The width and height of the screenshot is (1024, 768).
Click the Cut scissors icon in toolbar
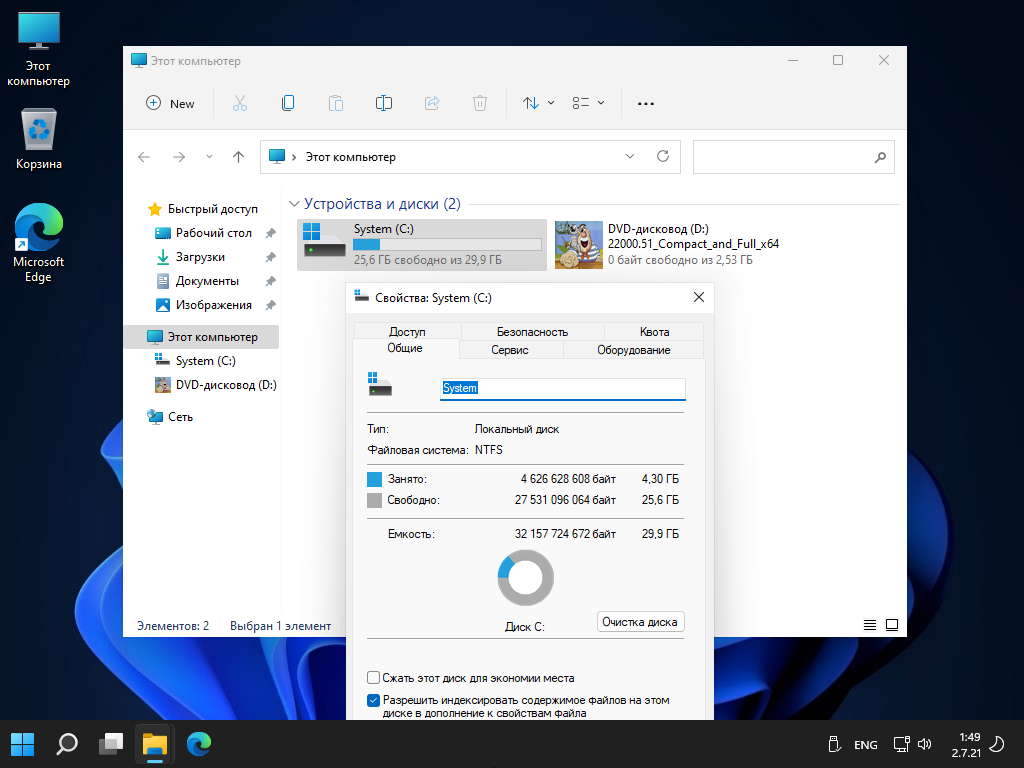tap(240, 103)
